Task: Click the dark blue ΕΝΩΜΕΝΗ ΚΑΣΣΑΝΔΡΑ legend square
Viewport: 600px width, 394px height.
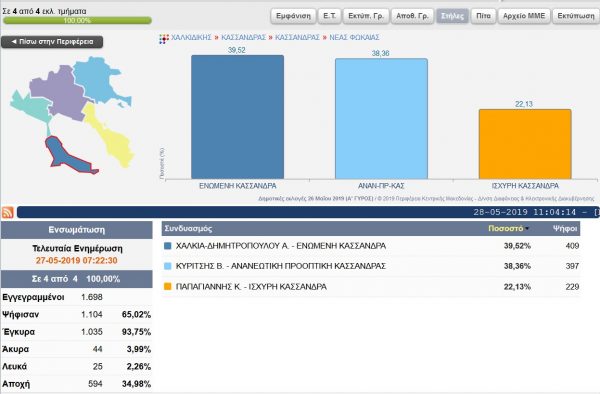Action: [167, 246]
